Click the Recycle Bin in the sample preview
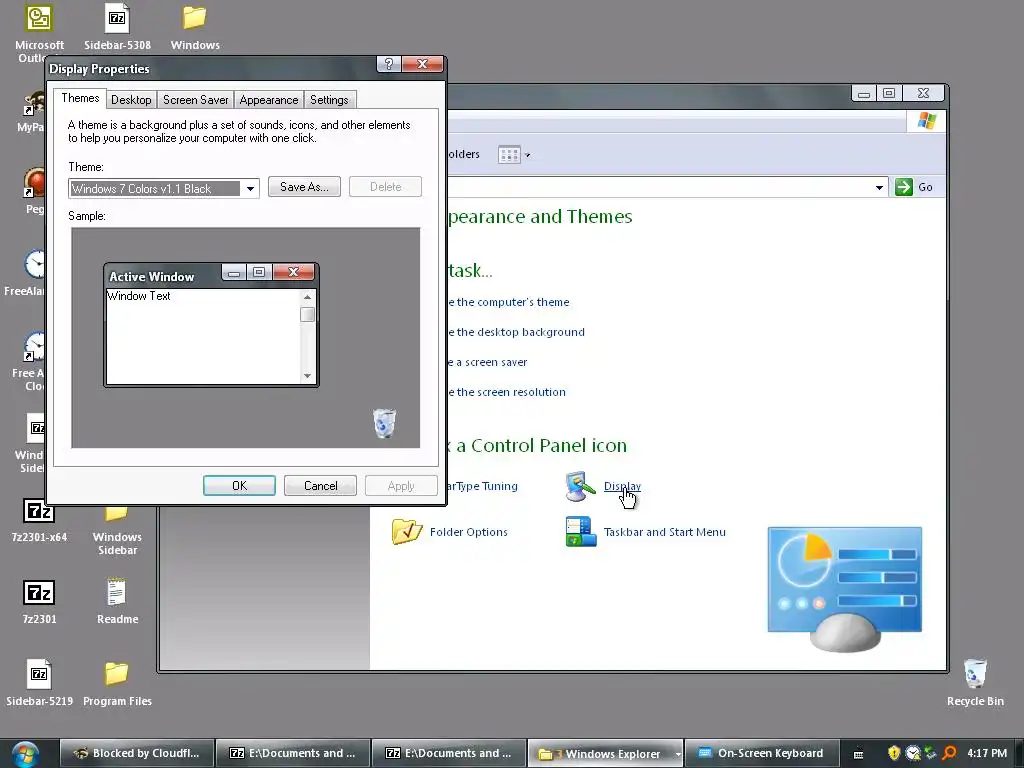 pos(384,423)
